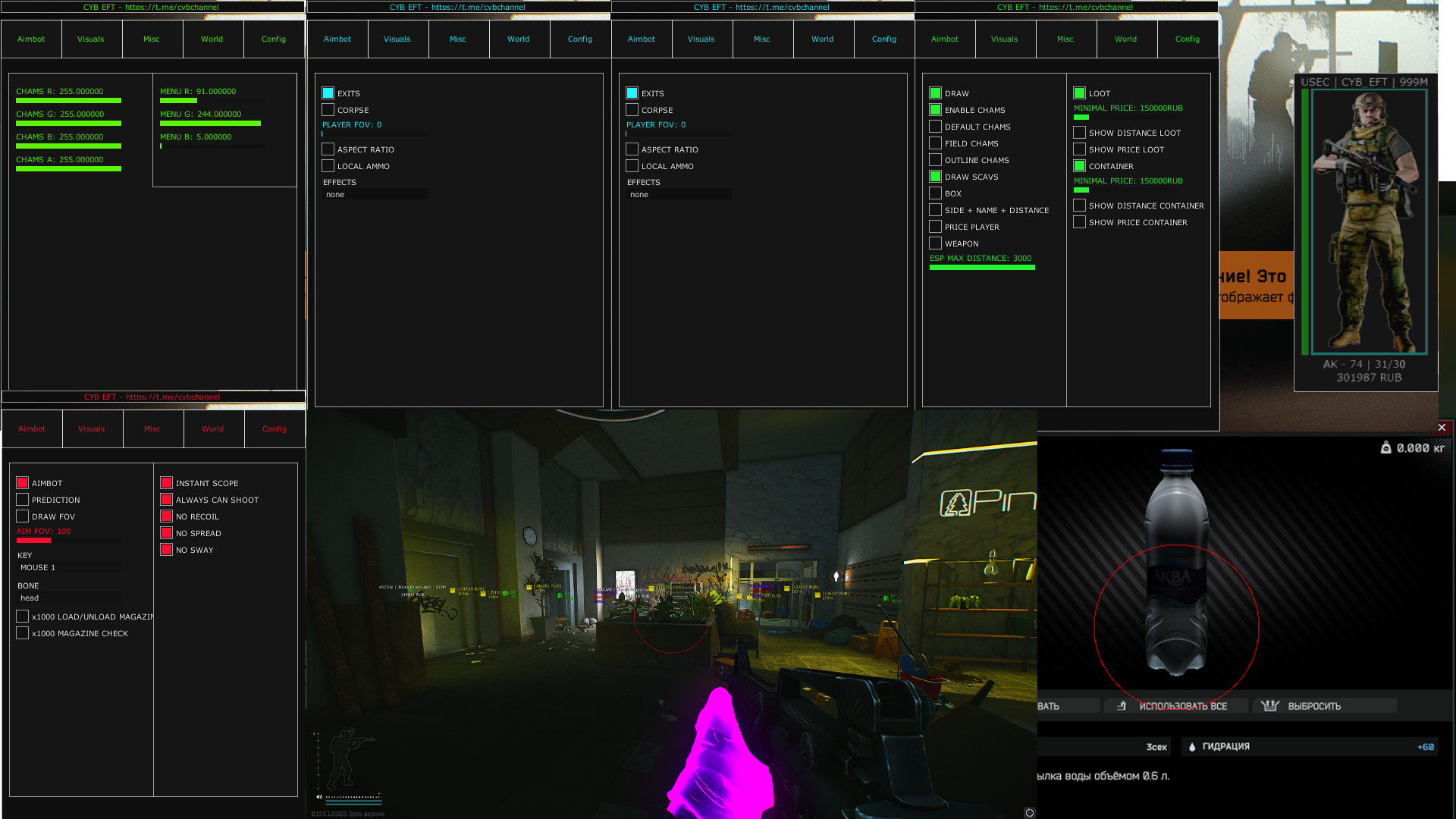Adjust the ESP MAX DISTANCE slider
This screenshot has width=1456, height=819.
(x=982, y=267)
